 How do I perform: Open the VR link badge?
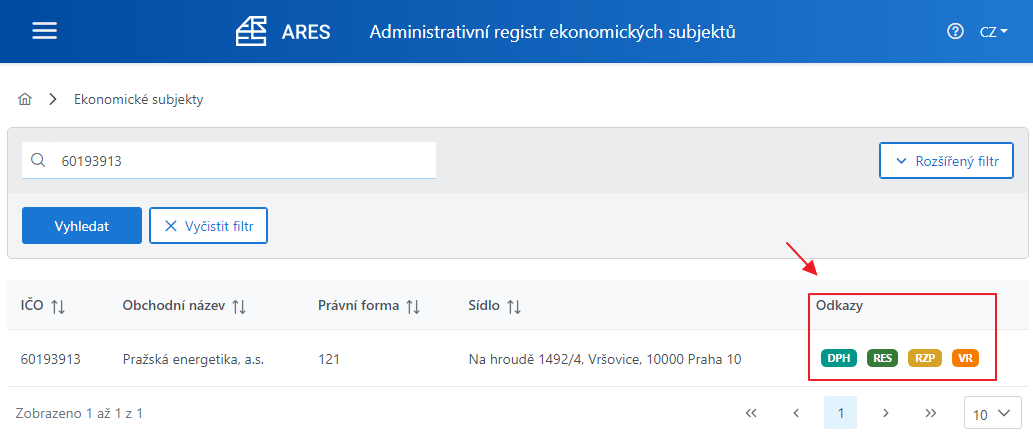click(966, 358)
